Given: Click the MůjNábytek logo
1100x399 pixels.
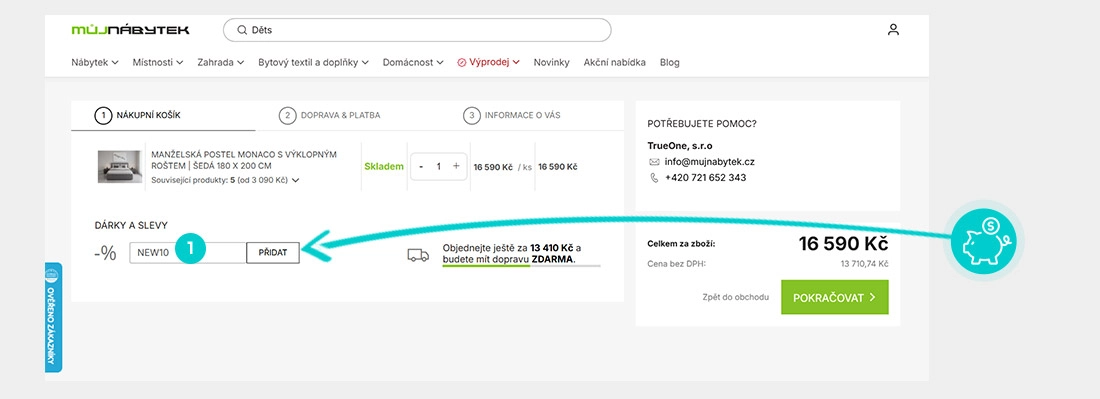Looking at the screenshot, I should [130, 30].
